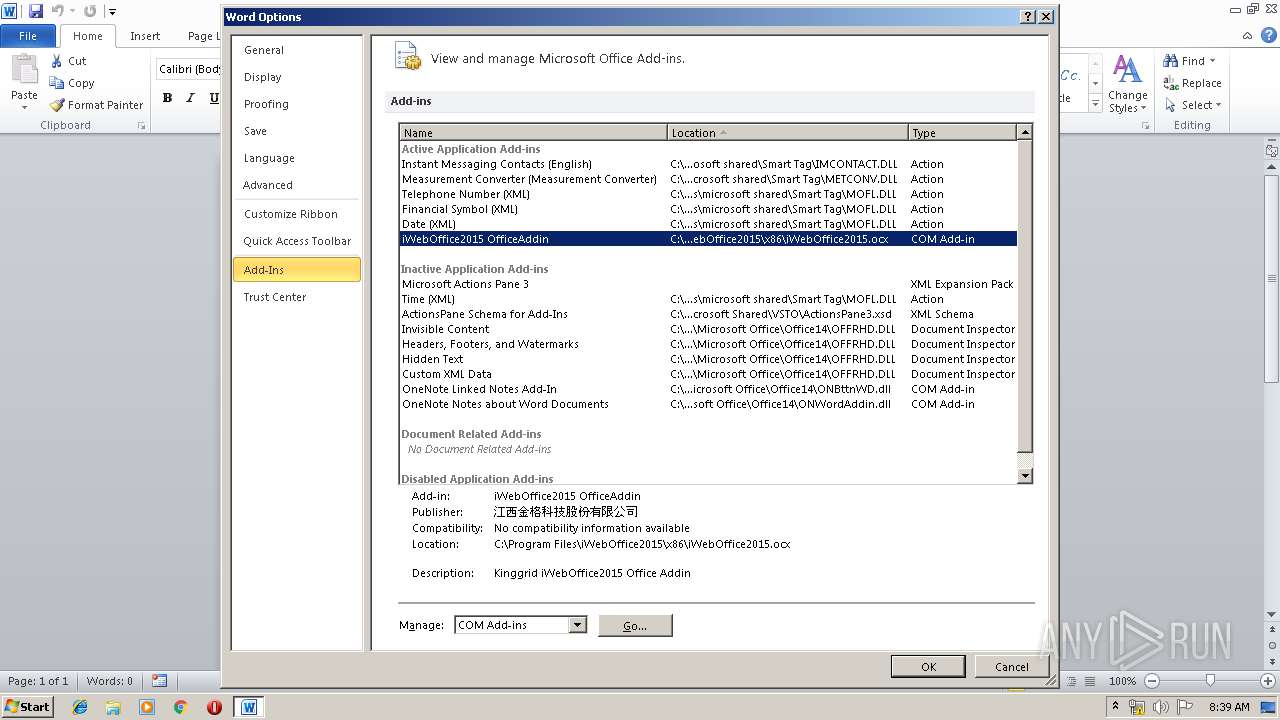Image resolution: width=1280 pixels, height=720 pixels.
Task: Sort add-ins by Name column header
Action: 533,132
